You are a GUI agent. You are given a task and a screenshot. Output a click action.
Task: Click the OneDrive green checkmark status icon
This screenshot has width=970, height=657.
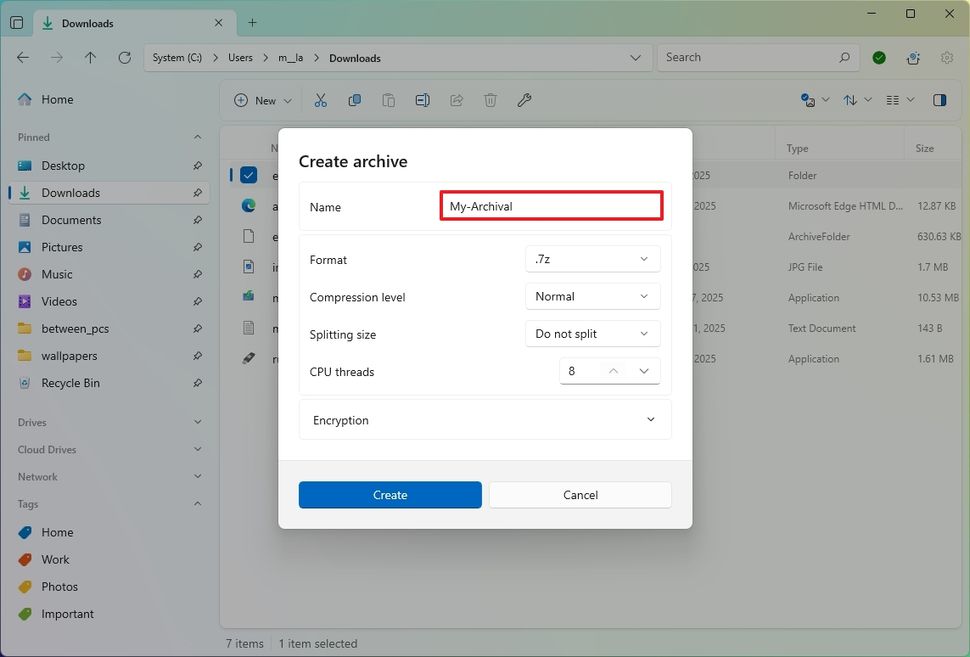(x=878, y=57)
